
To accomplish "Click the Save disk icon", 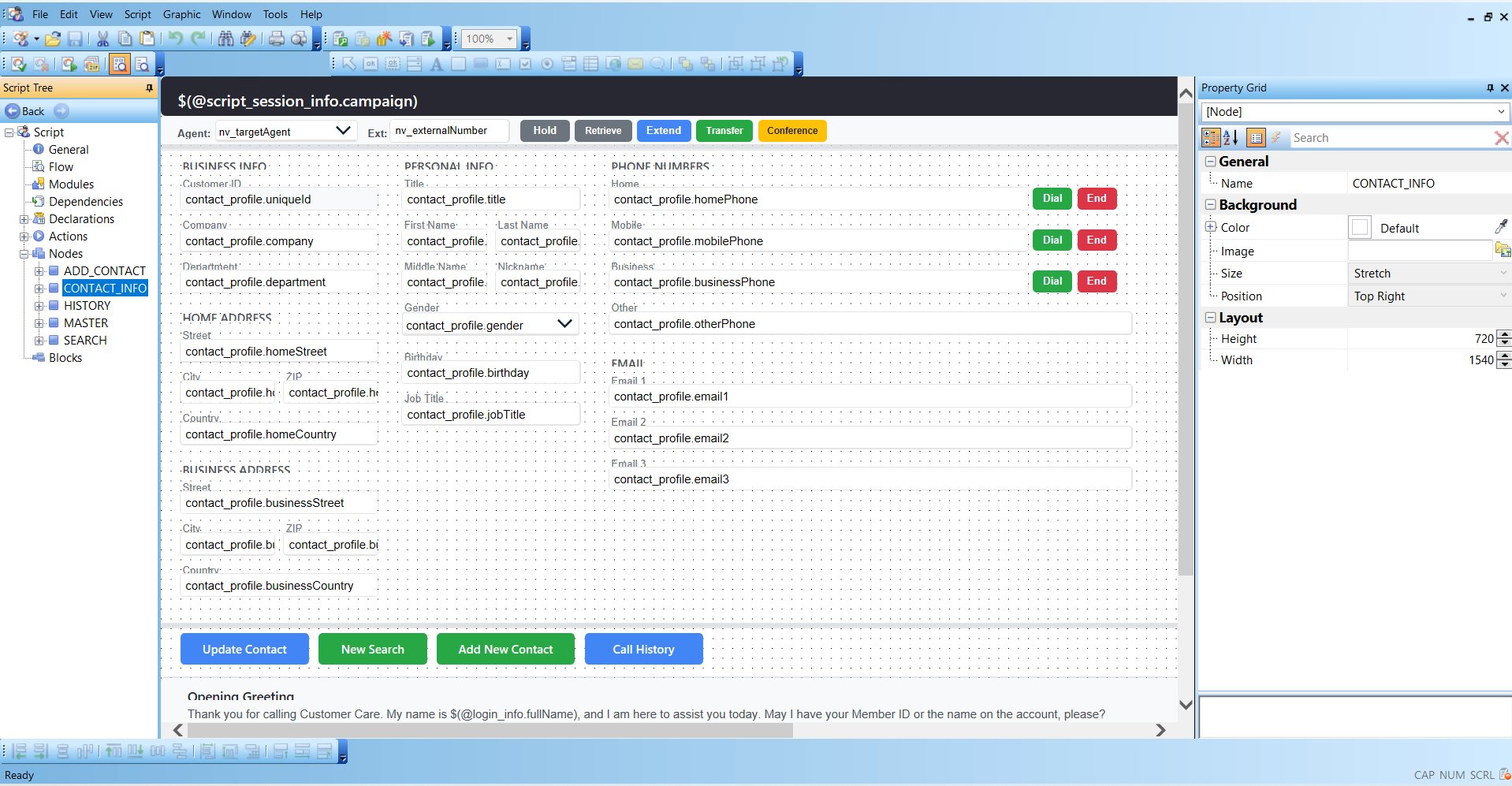I will click(x=75, y=39).
